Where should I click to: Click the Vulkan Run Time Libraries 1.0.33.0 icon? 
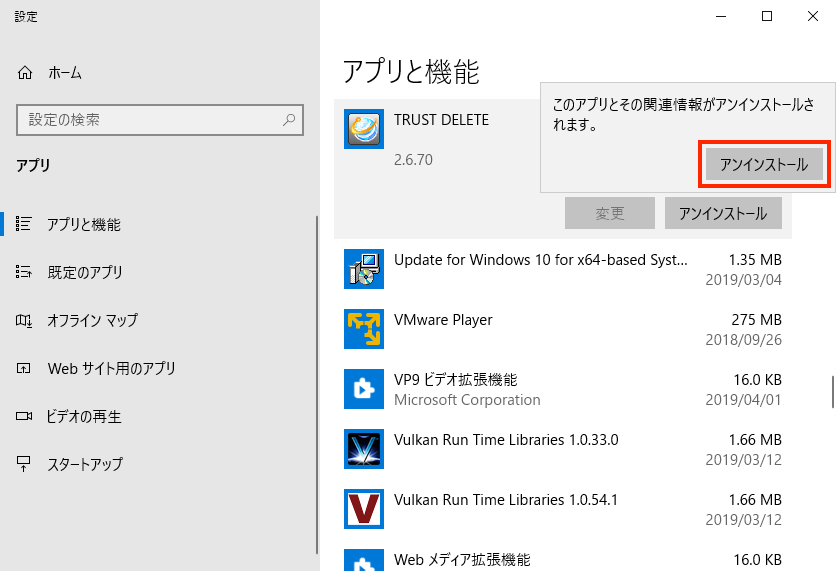click(363, 449)
